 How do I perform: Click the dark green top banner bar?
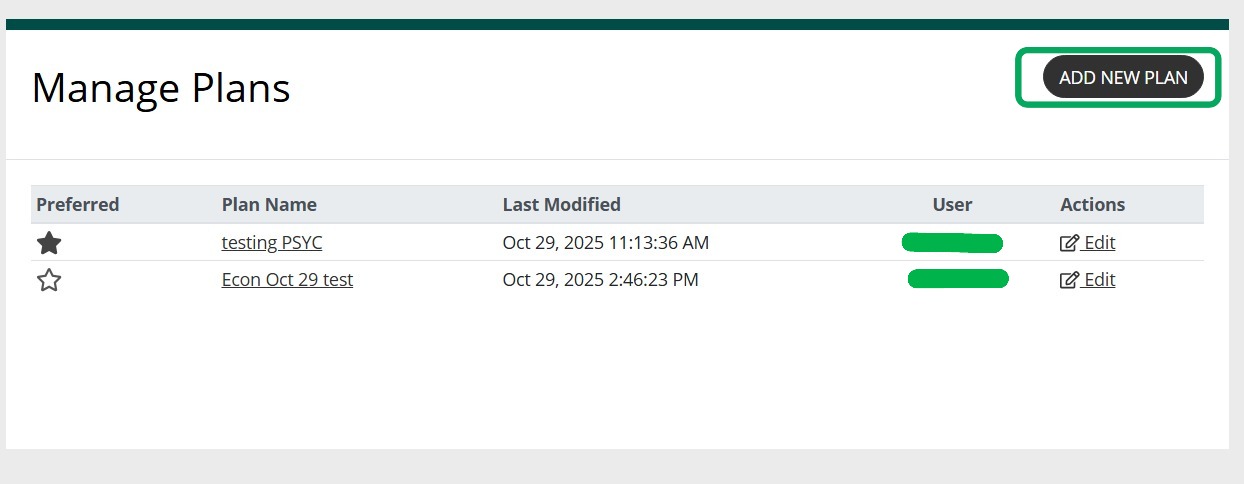617,24
